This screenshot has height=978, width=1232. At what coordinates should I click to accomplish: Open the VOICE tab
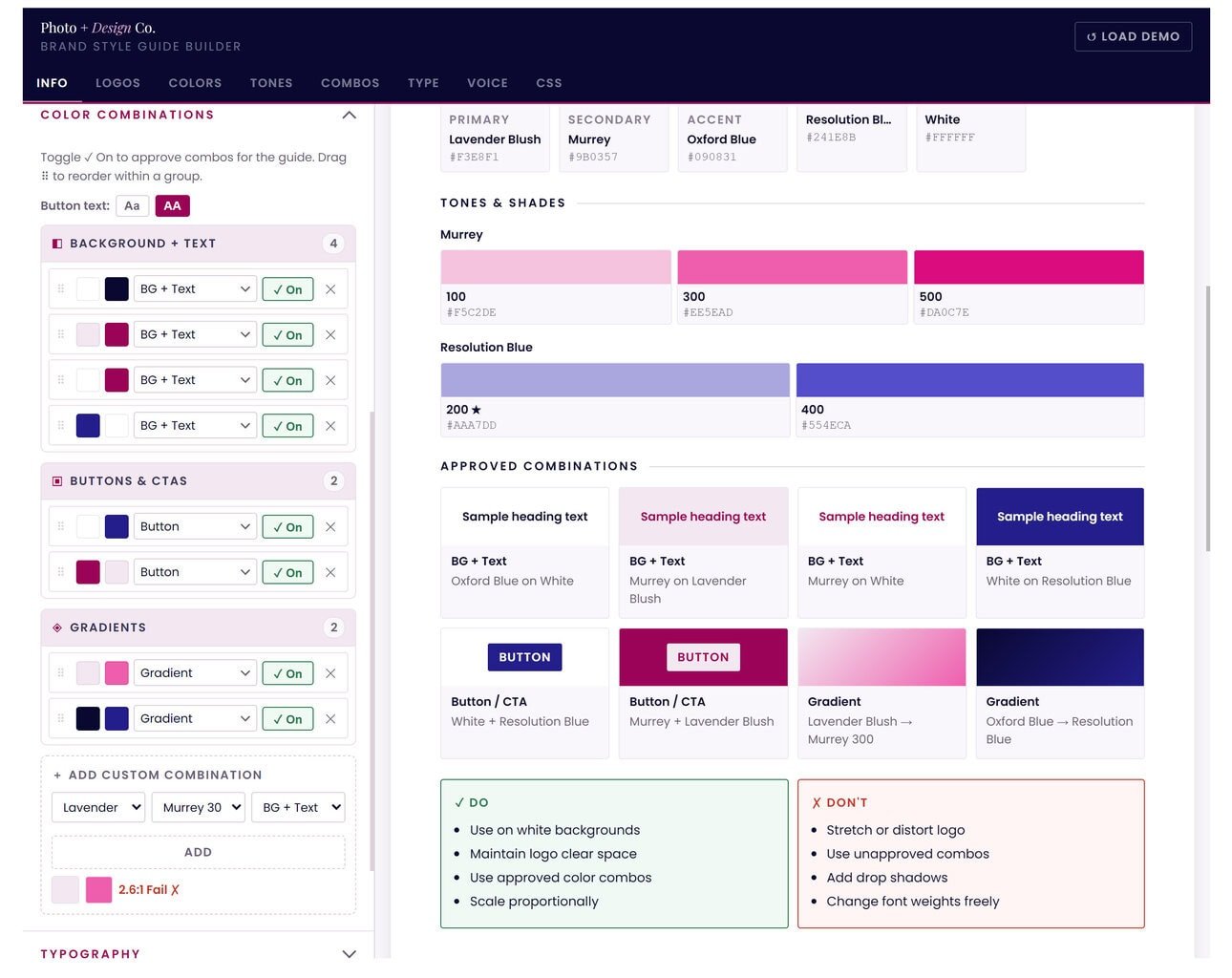coord(487,83)
